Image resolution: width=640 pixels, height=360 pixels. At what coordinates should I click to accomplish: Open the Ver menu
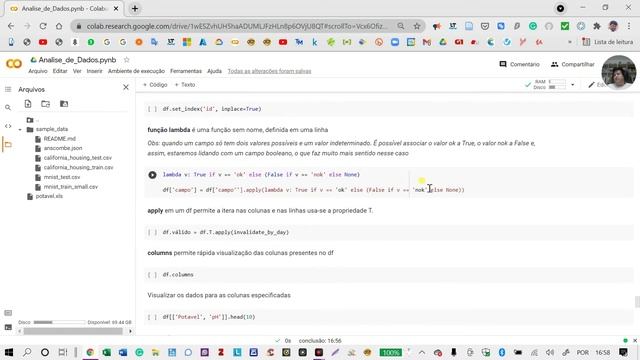77,71
